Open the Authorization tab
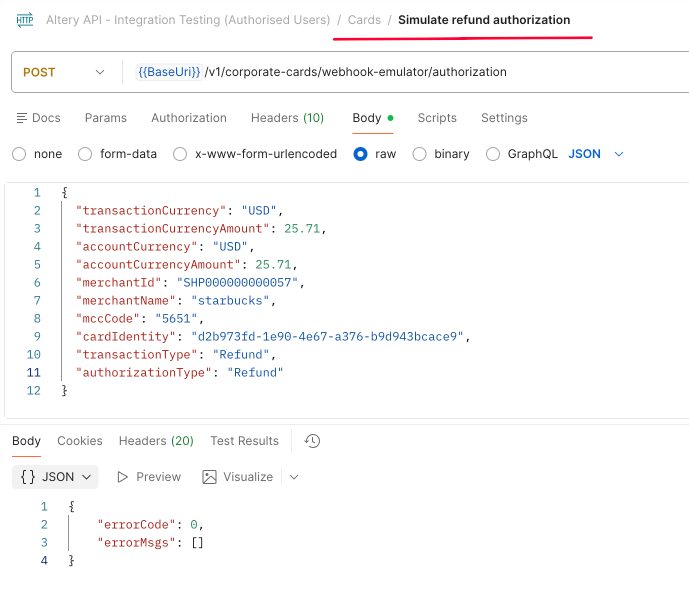 point(189,118)
